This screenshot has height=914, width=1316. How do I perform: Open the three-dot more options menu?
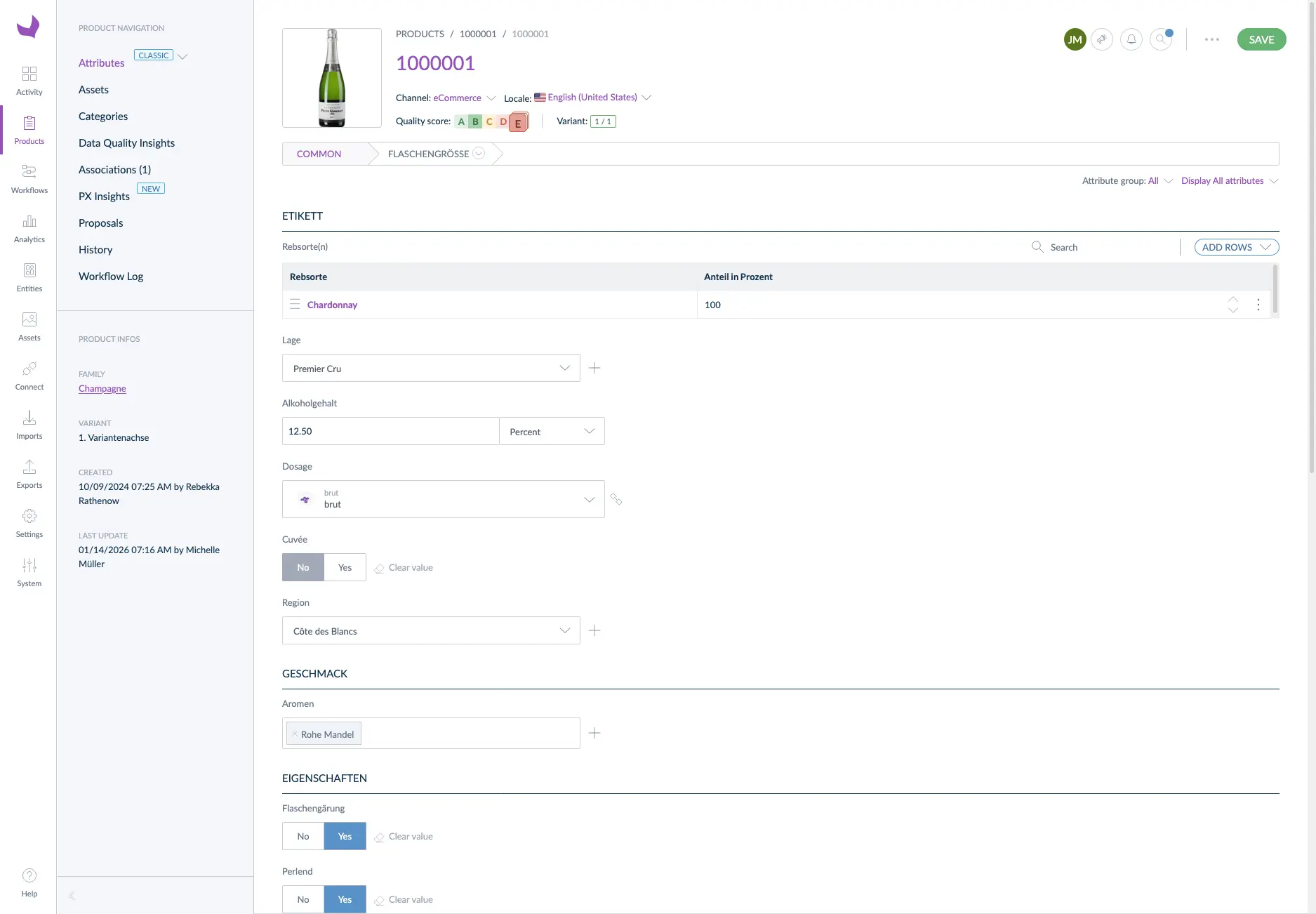point(1211,39)
